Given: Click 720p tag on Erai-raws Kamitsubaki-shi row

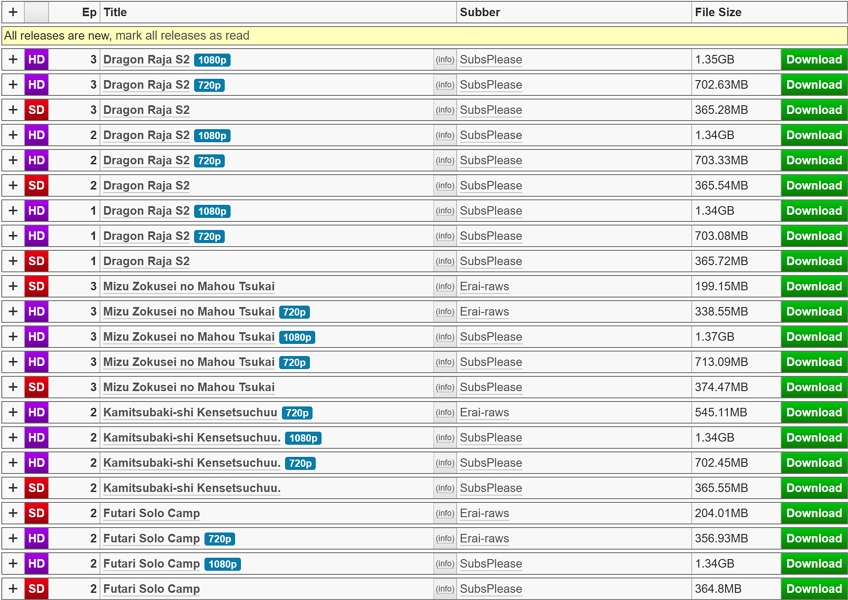Looking at the screenshot, I should pos(297,413).
